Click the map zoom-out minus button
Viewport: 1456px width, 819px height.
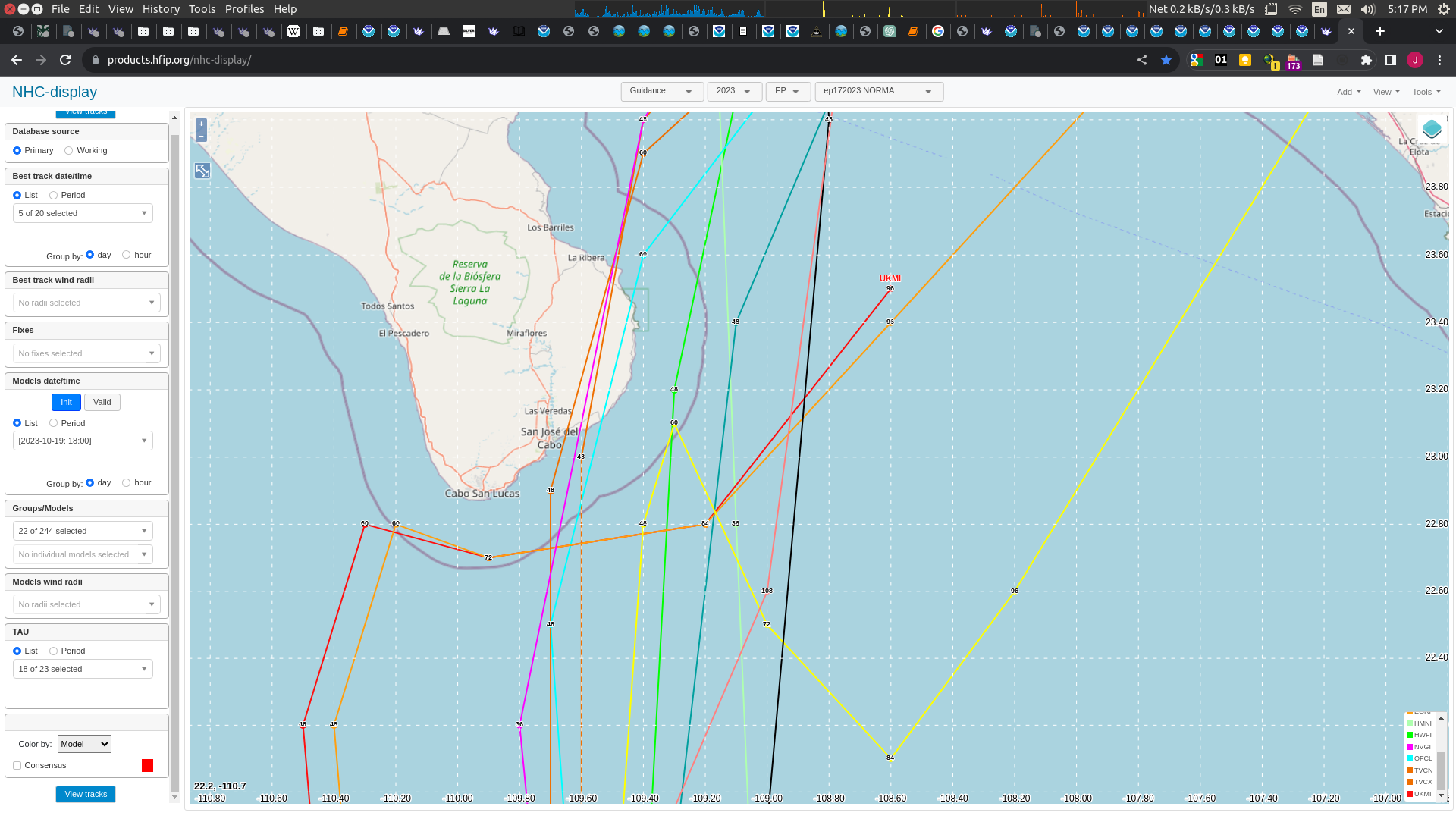201,136
